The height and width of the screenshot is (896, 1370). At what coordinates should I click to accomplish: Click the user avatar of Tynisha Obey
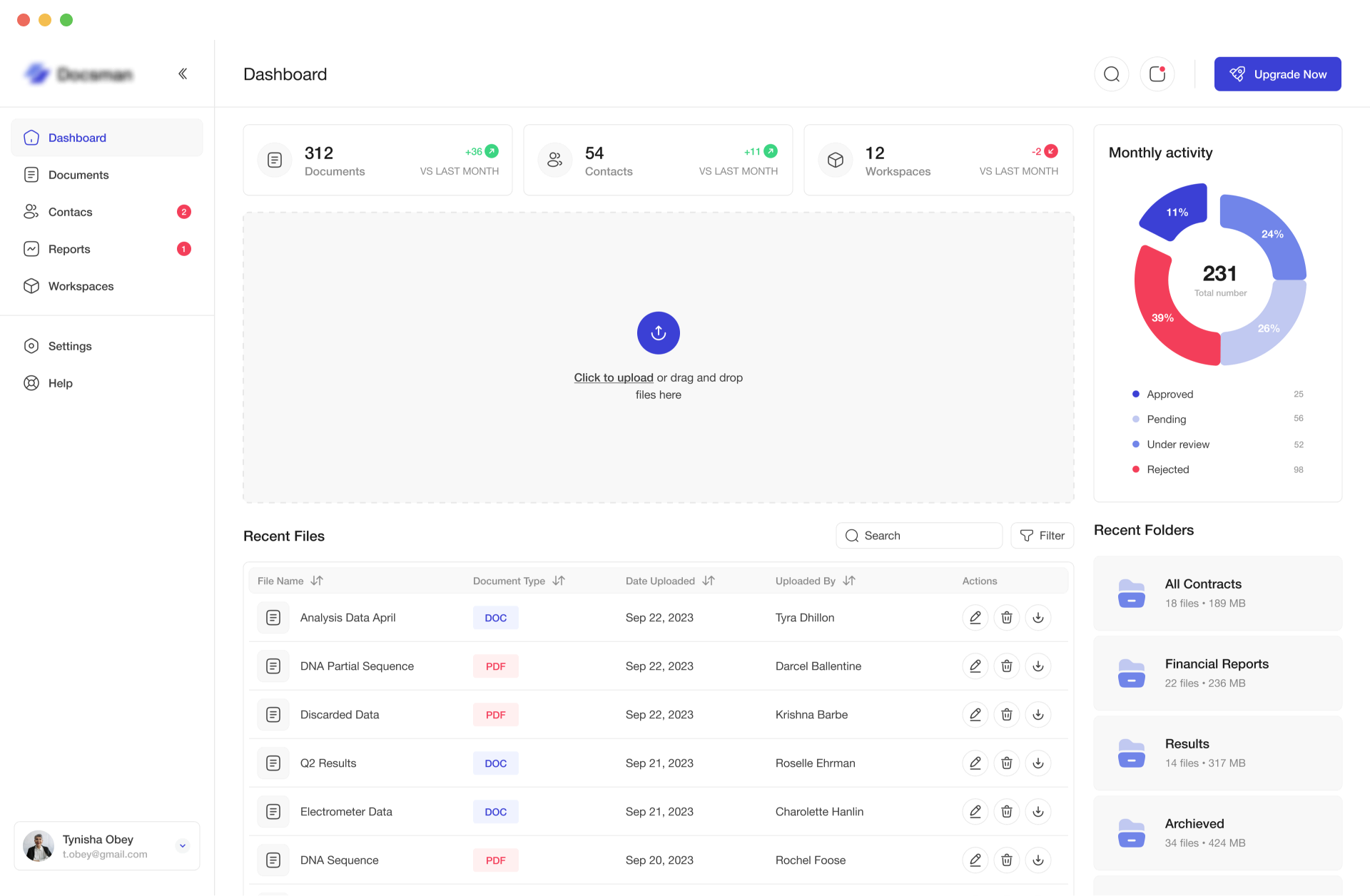click(39, 846)
